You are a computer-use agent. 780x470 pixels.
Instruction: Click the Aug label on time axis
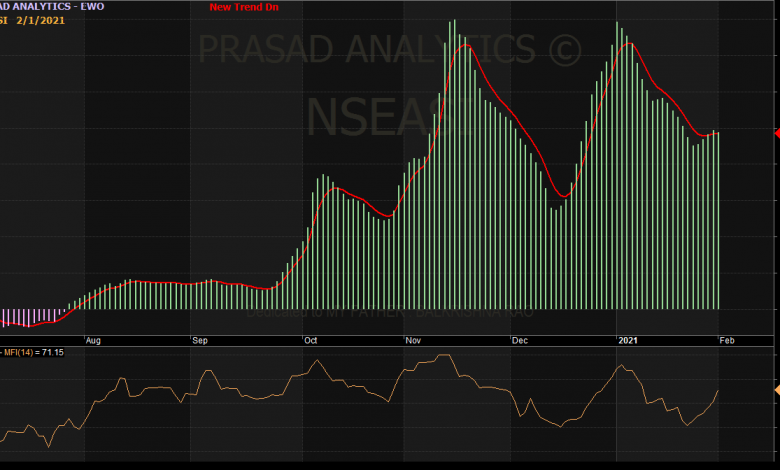(93, 341)
